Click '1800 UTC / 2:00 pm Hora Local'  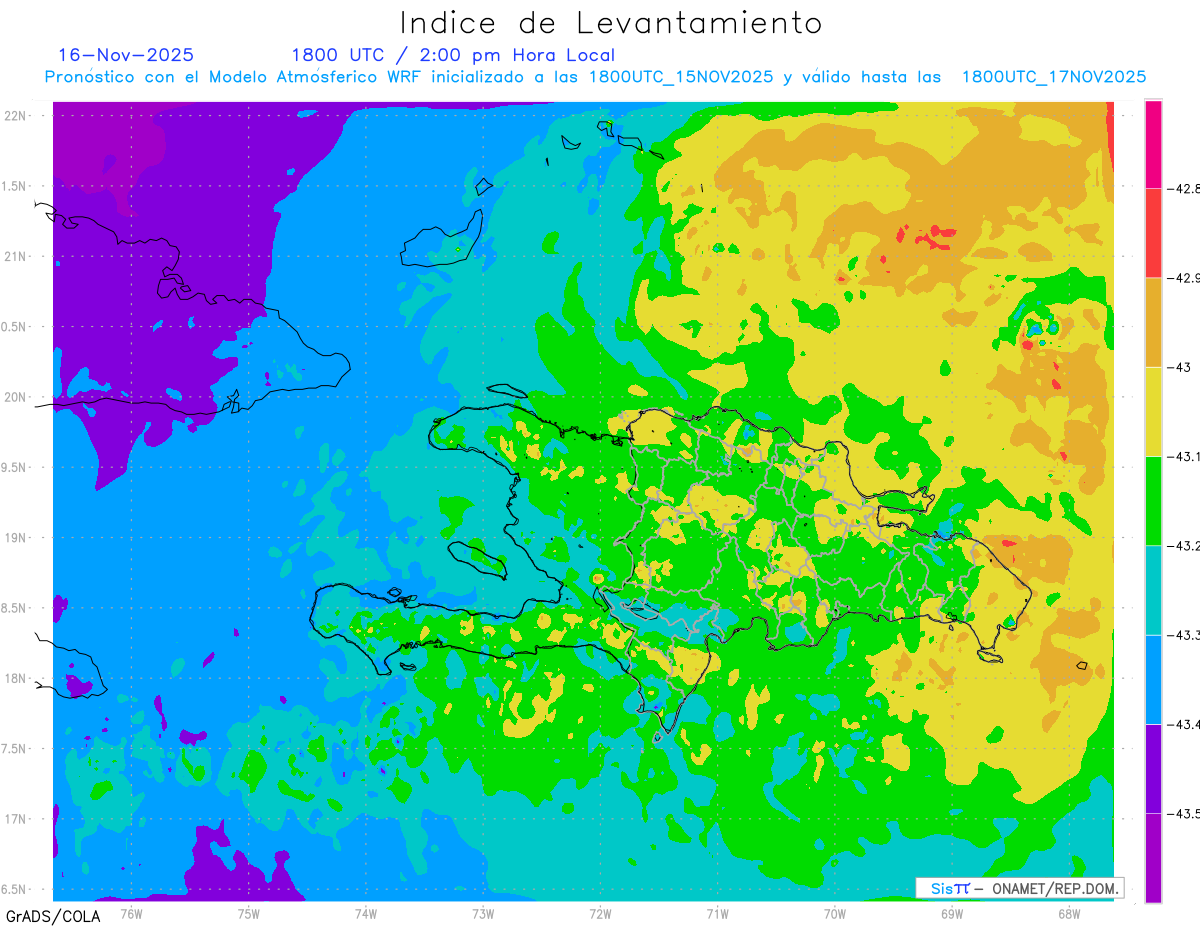(453, 56)
